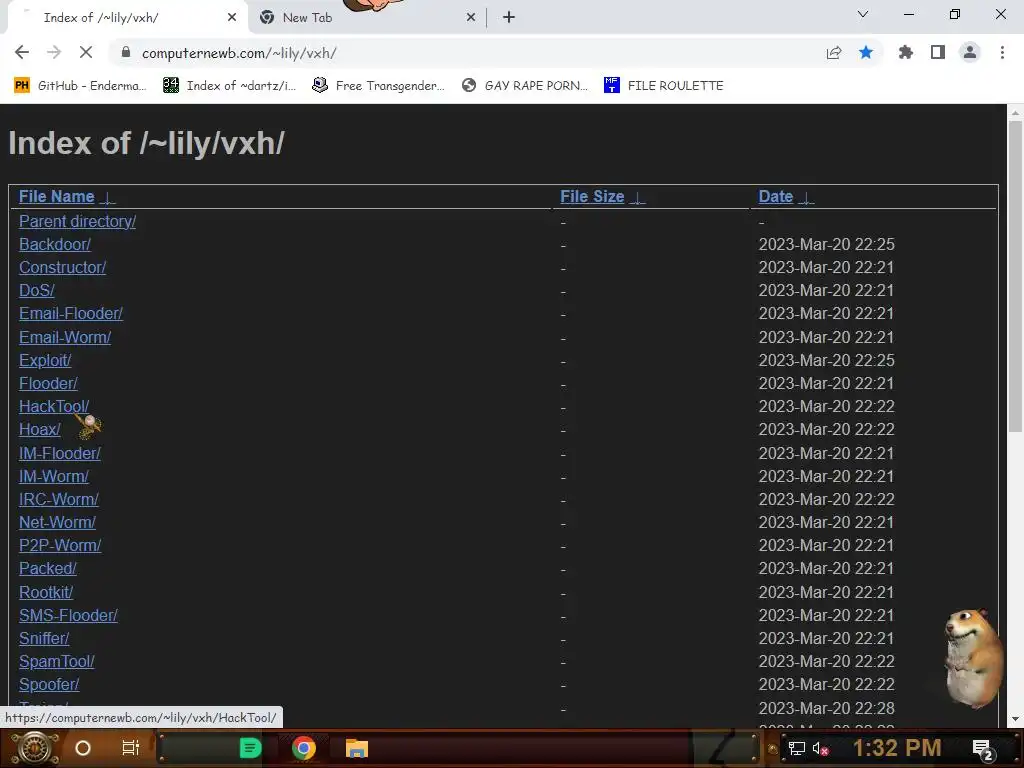
Task: Open the FILE ROULETTE bookmark
Action: 664,86
